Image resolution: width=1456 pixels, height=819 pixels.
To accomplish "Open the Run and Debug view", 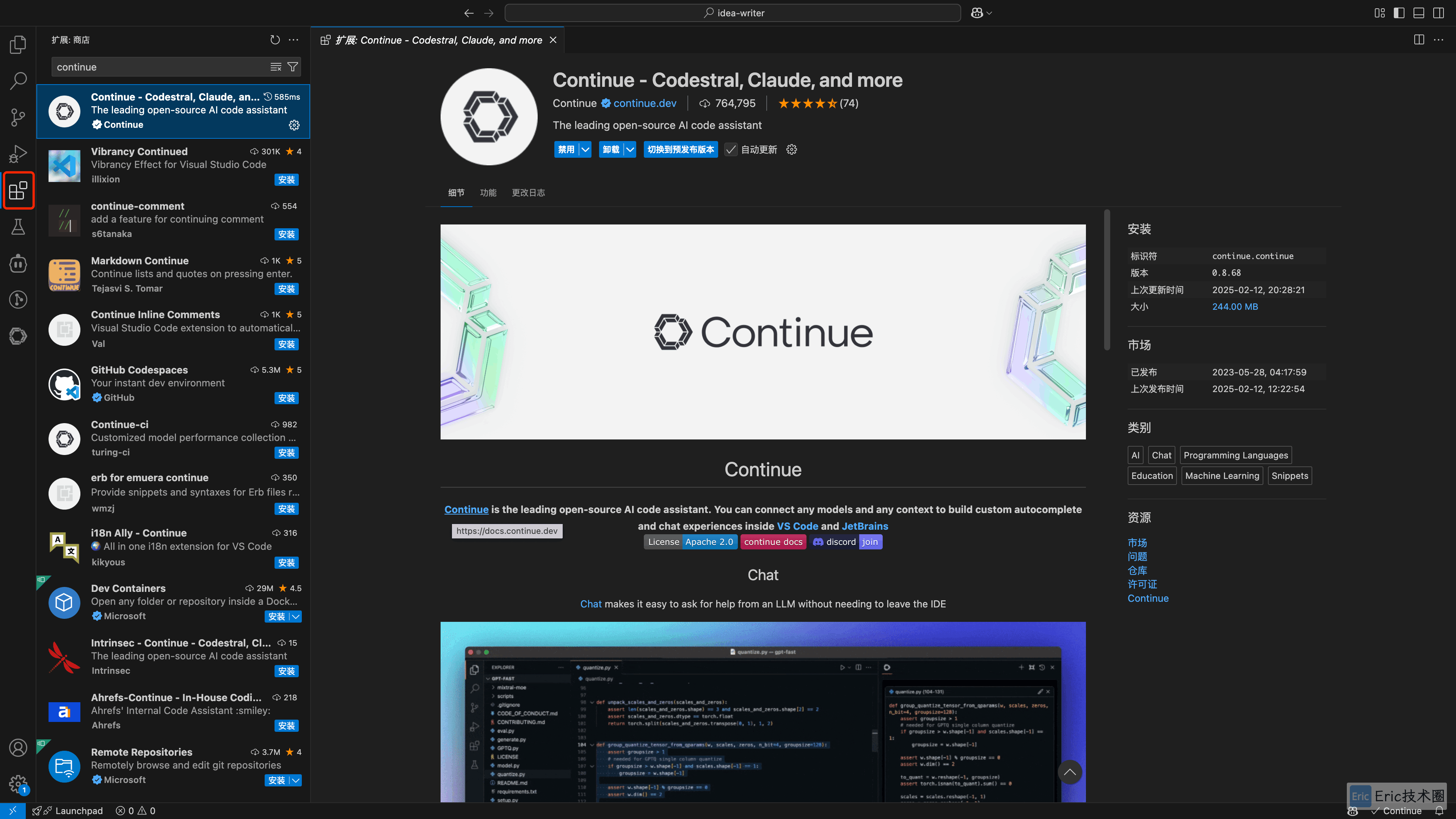I will point(18,154).
